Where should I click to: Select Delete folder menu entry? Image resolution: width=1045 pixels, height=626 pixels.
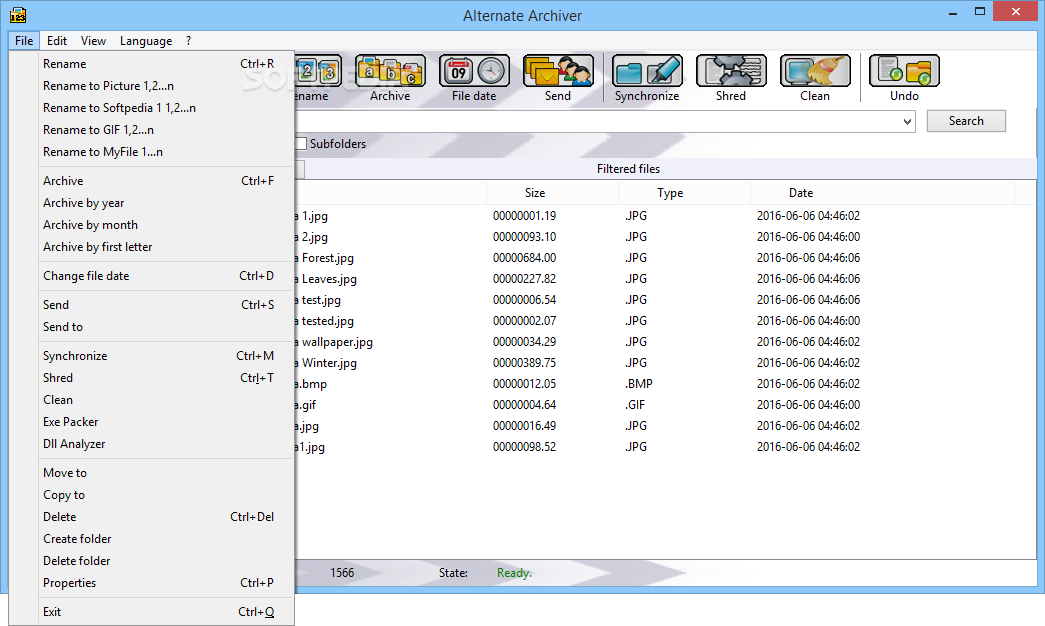166,561
